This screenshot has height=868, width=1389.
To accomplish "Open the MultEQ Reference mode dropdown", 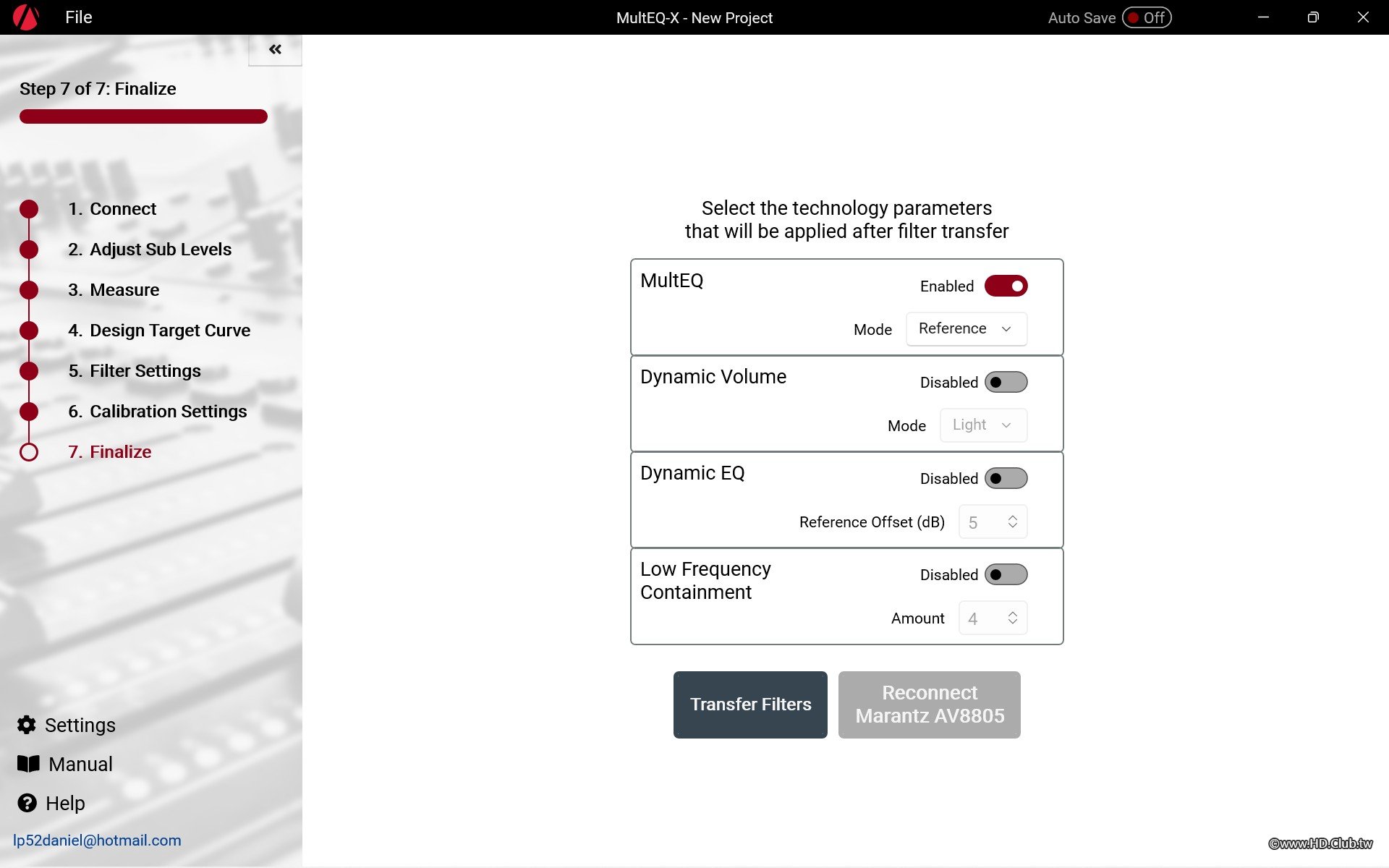I will point(966,329).
